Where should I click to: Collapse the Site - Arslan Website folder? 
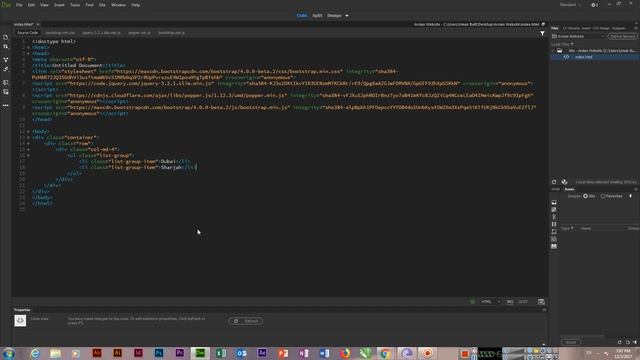tap(553, 51)
